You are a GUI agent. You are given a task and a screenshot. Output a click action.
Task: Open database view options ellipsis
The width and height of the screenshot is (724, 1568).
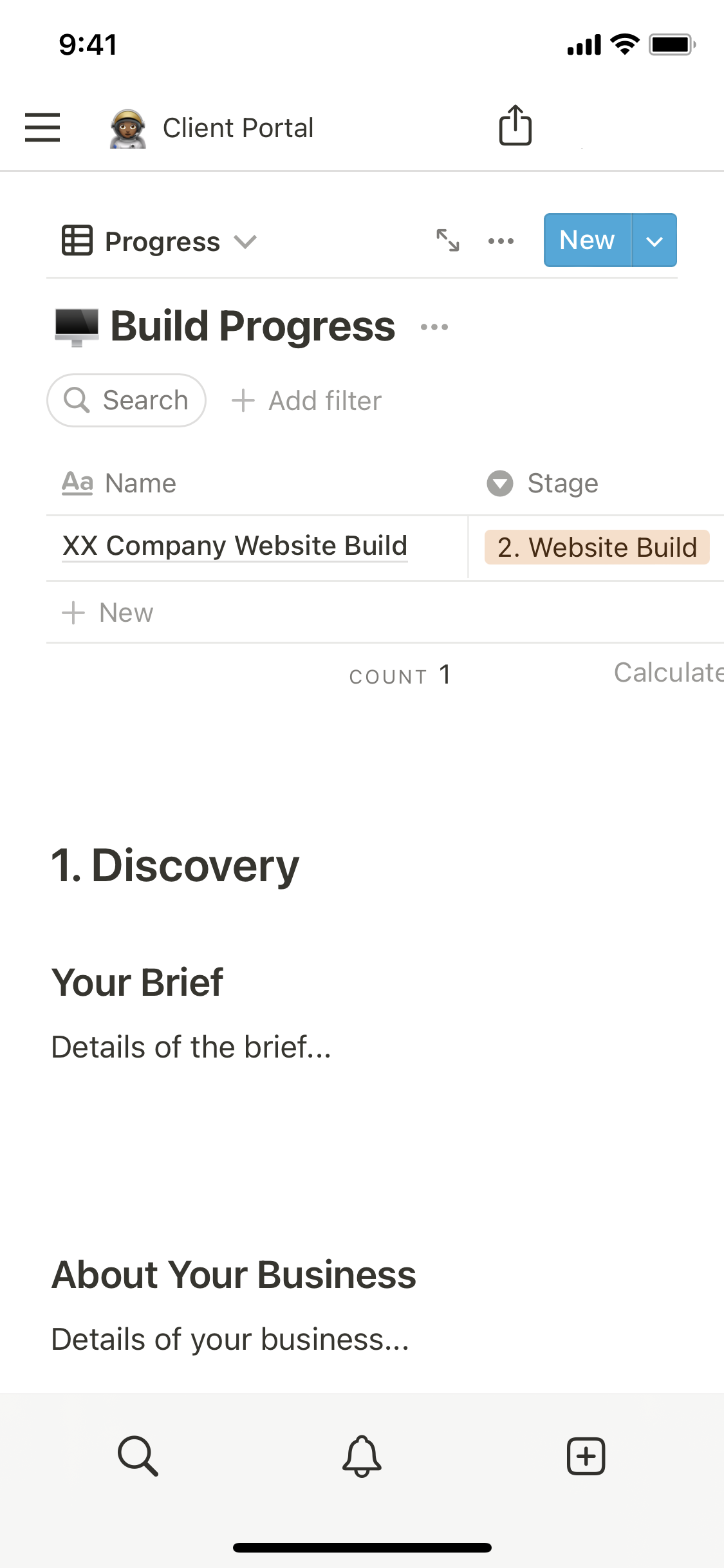(x=501, y=241)
